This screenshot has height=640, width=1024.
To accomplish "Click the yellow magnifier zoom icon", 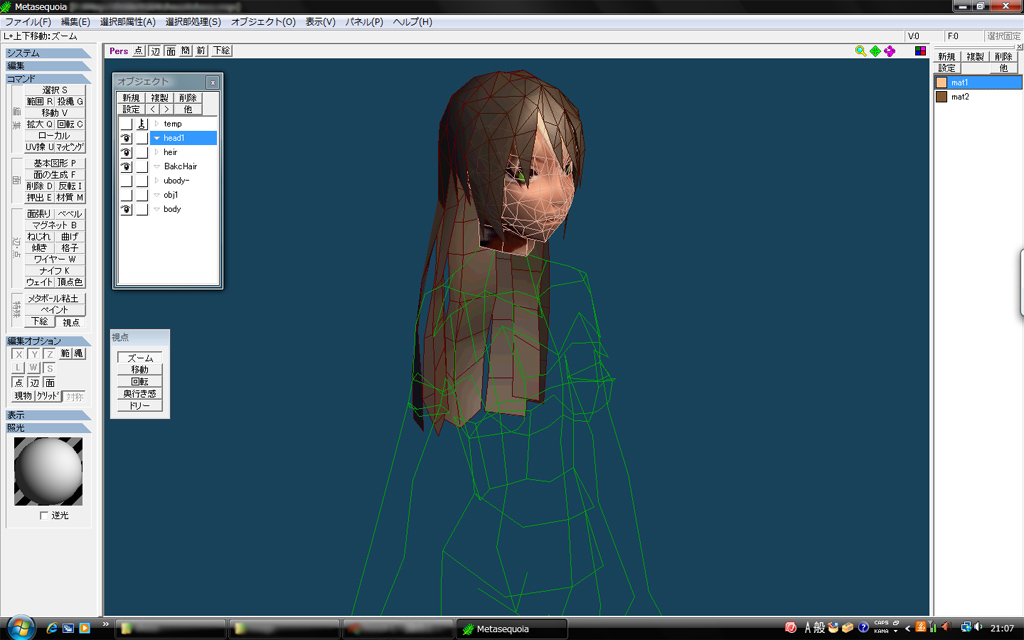I will [861, 51].
